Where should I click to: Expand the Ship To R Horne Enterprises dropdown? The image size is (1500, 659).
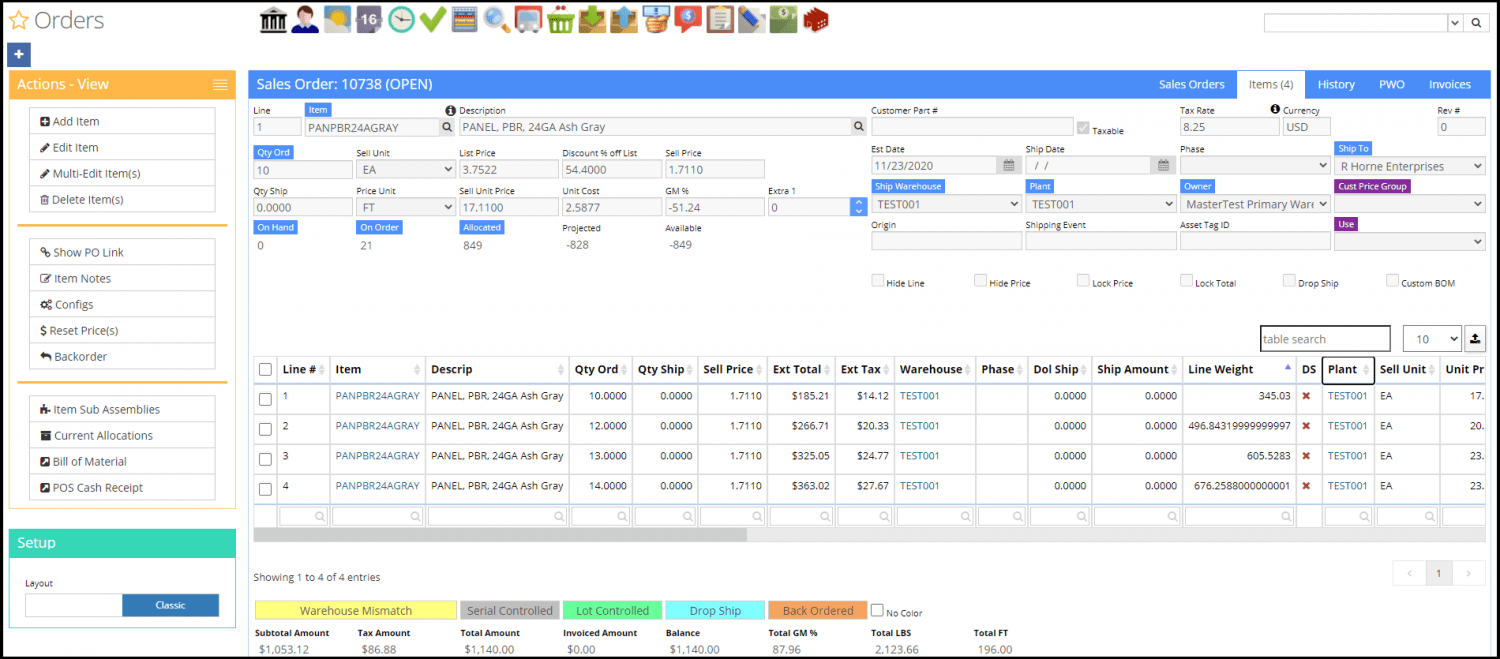(1410, 166)
